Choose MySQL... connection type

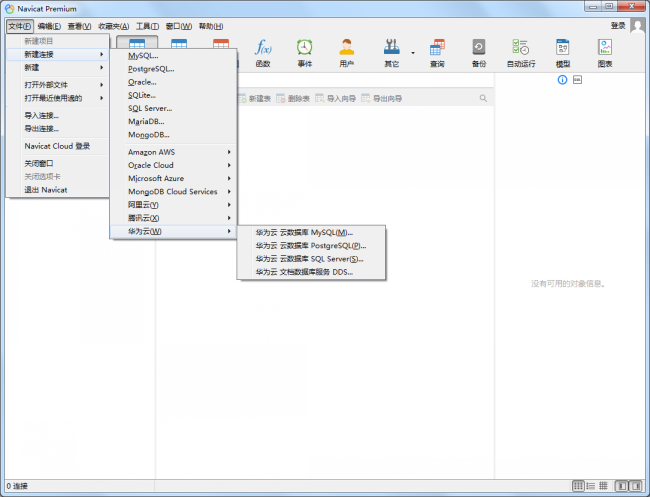click(173, 56)
